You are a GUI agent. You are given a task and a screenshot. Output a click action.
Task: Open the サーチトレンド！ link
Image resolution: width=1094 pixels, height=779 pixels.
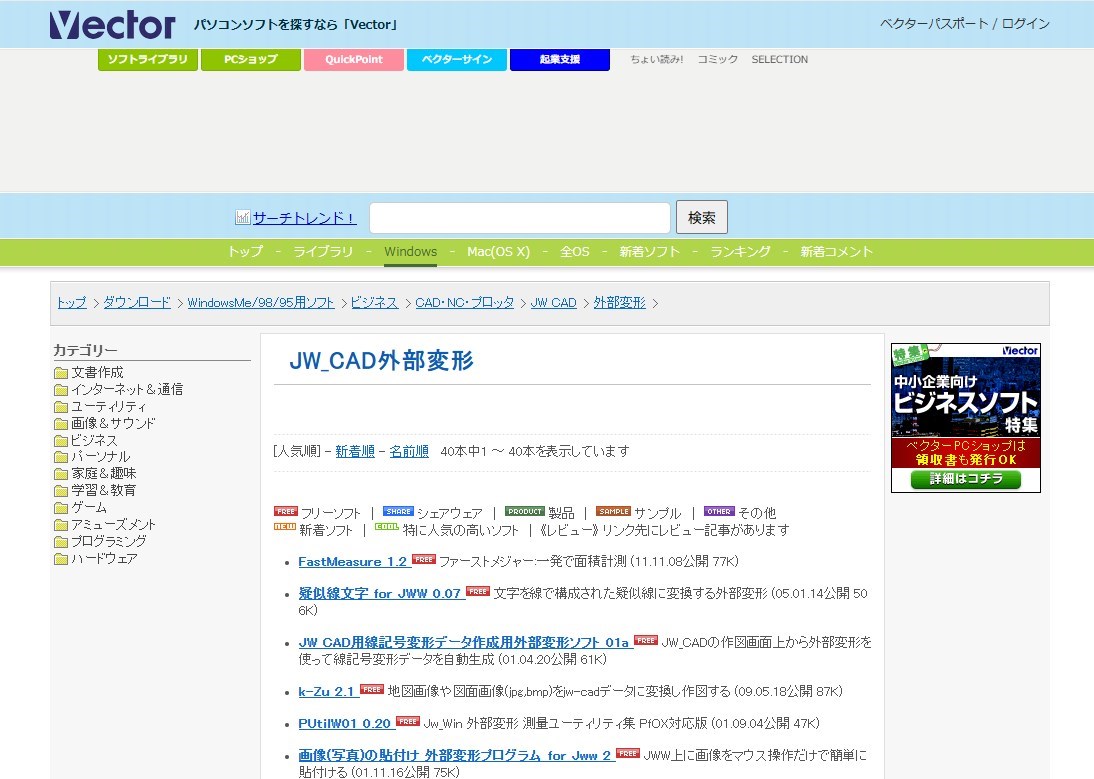(x=304, y=218)
